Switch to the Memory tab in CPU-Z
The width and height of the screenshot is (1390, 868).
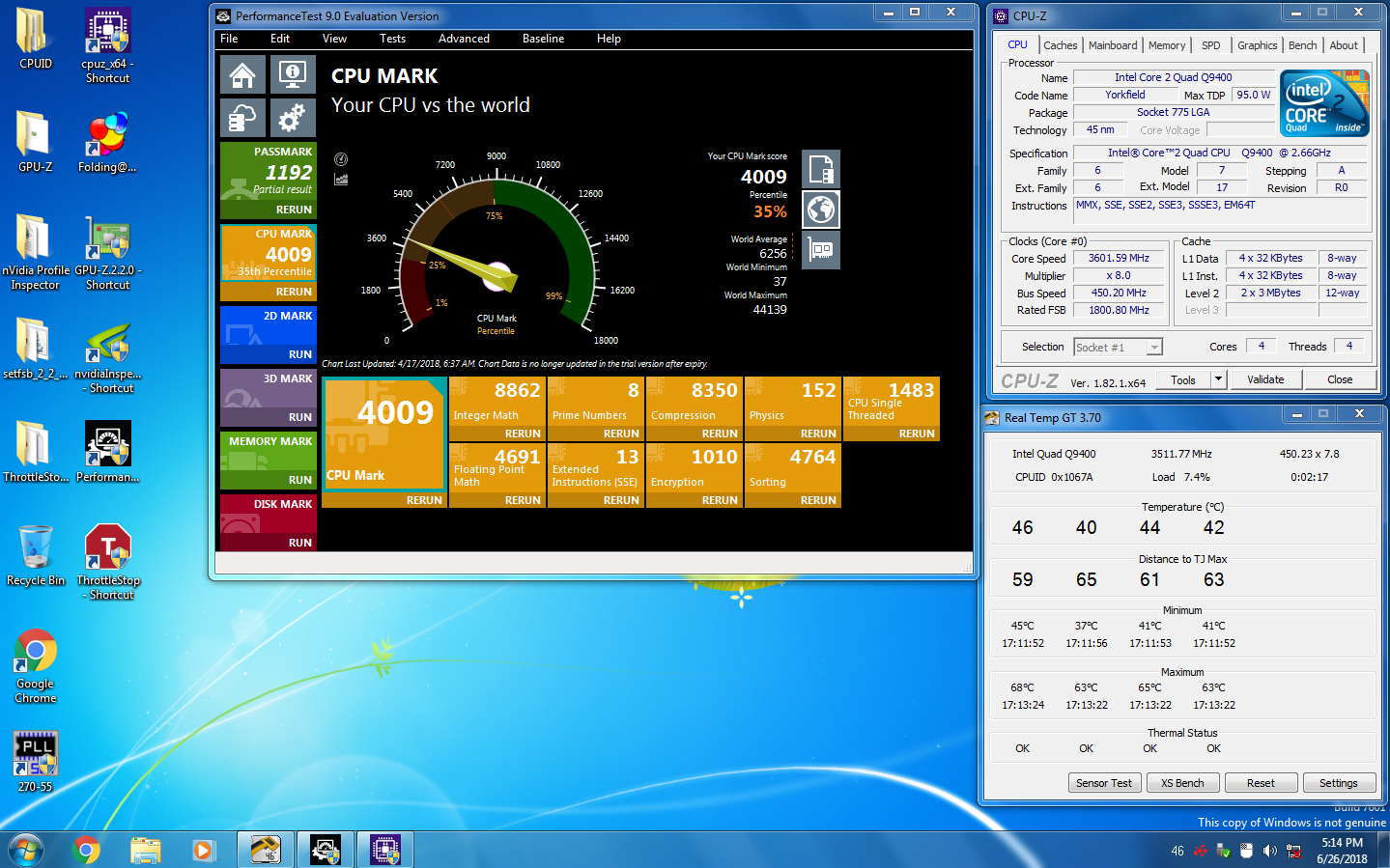(1167, 45)
